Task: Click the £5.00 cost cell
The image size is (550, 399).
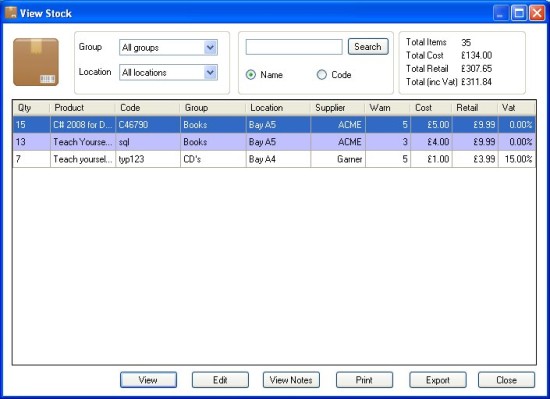Action: pos(431,124)
